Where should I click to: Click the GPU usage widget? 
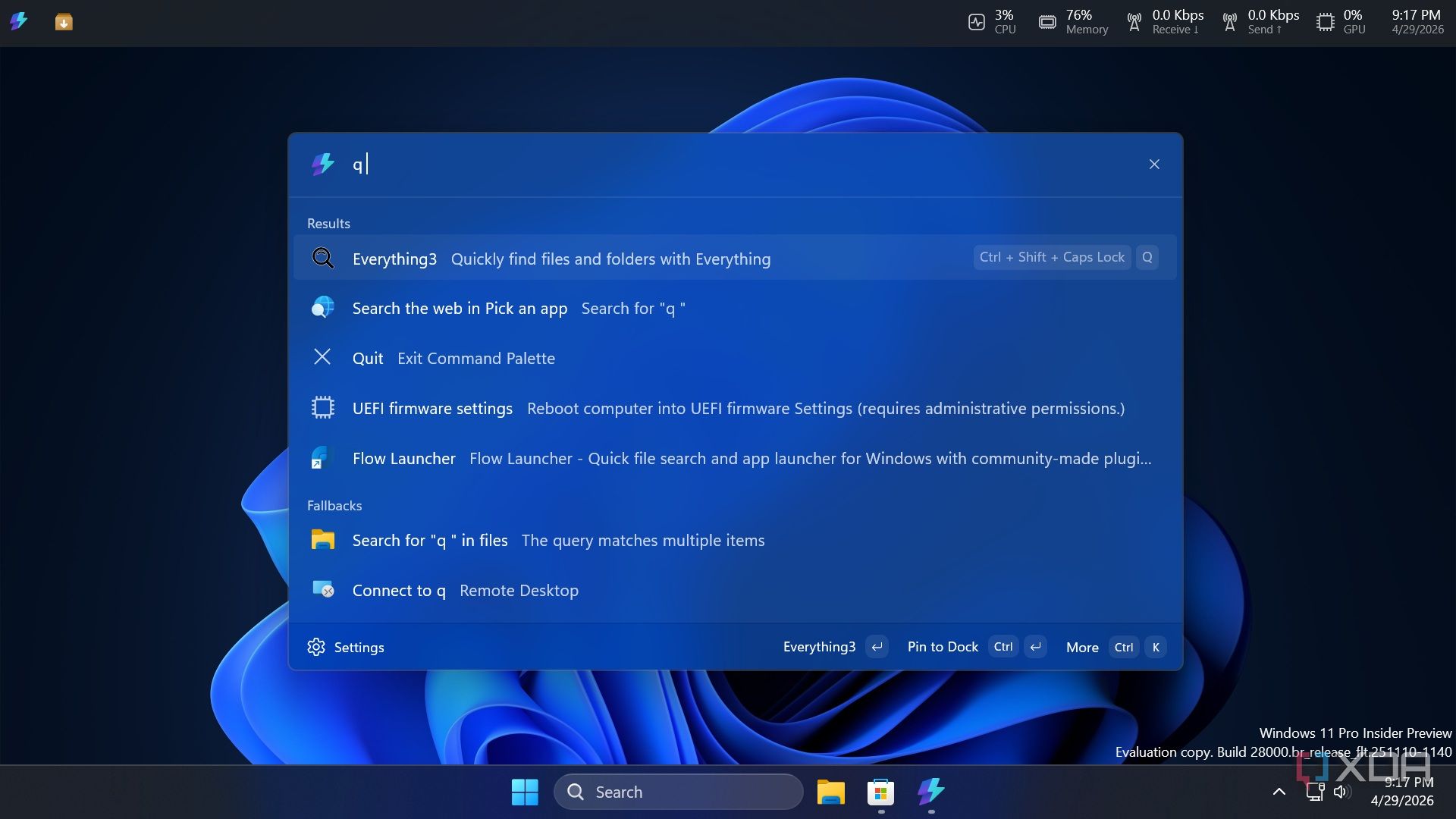coord(1341,22)
